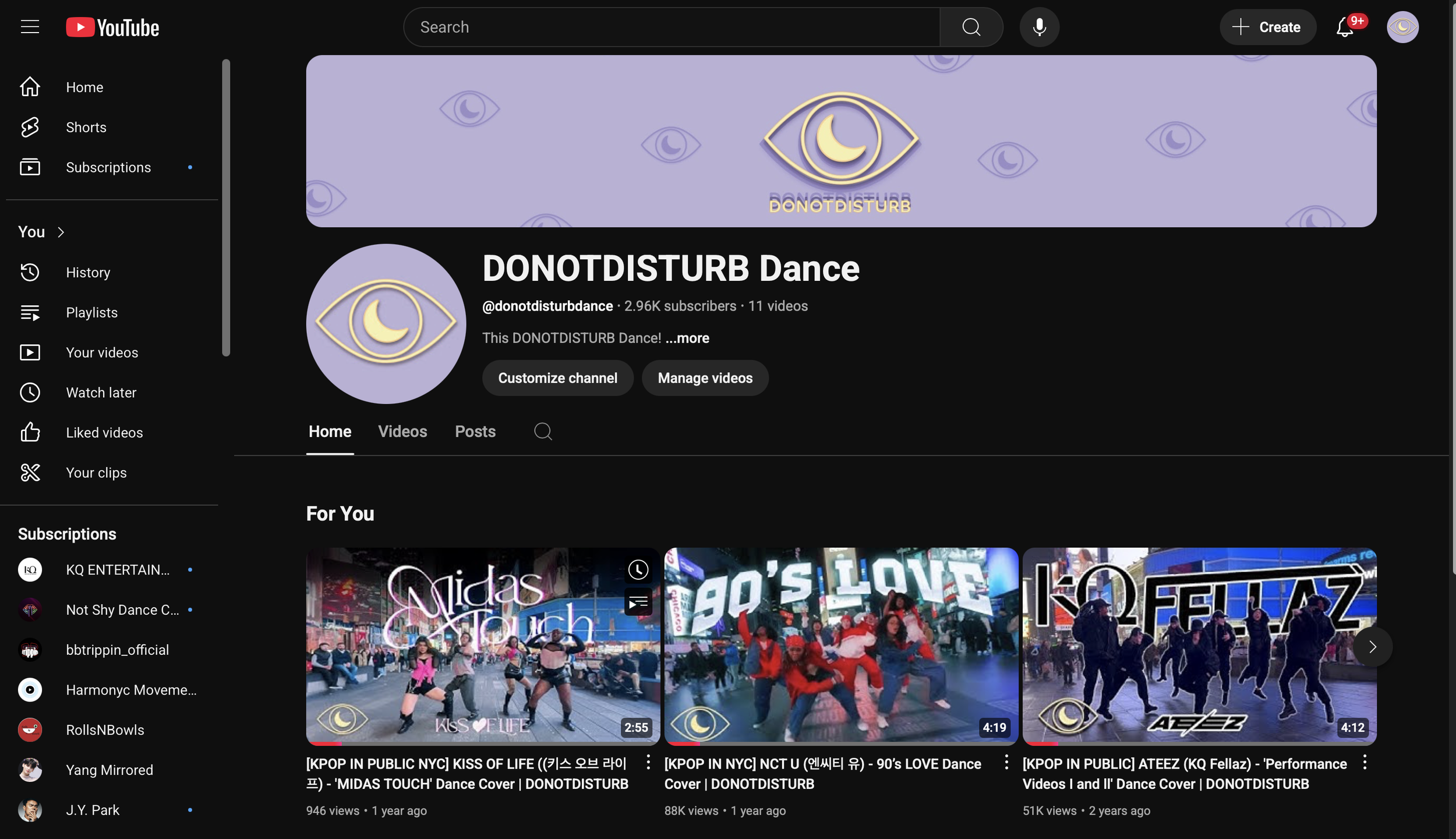
Task: Play the KQ Fellaz thumbnail
Action: (x=1199, y=646)
